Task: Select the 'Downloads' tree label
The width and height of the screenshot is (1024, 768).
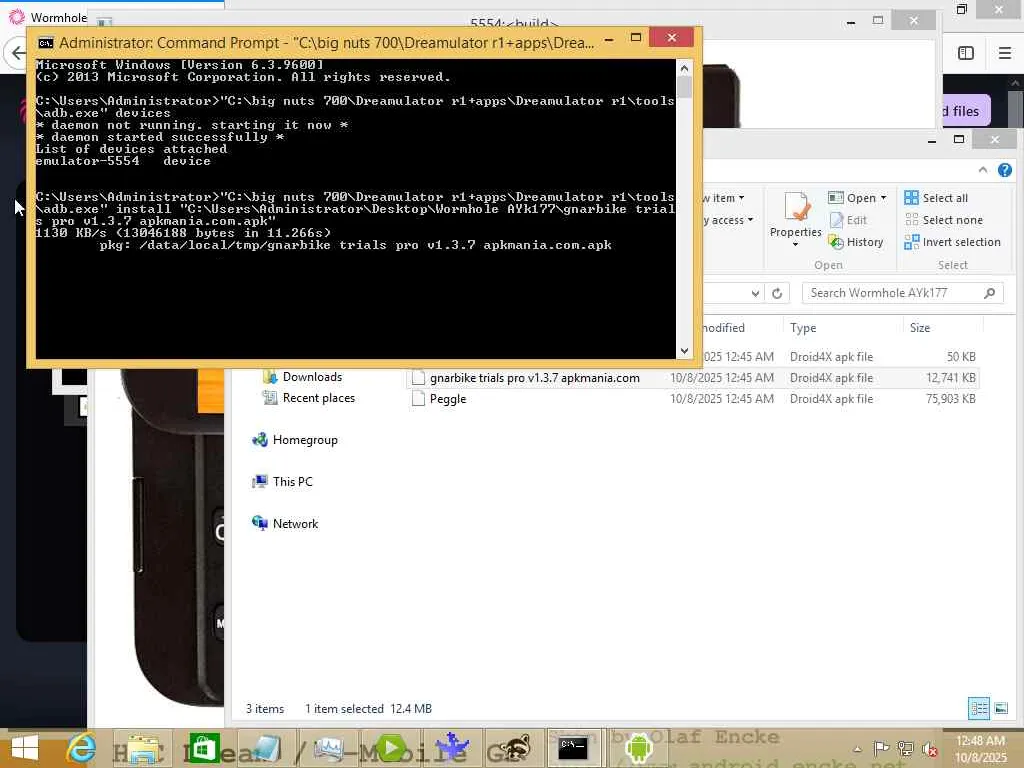Action: pyautogui.click(x=312, y=377)
